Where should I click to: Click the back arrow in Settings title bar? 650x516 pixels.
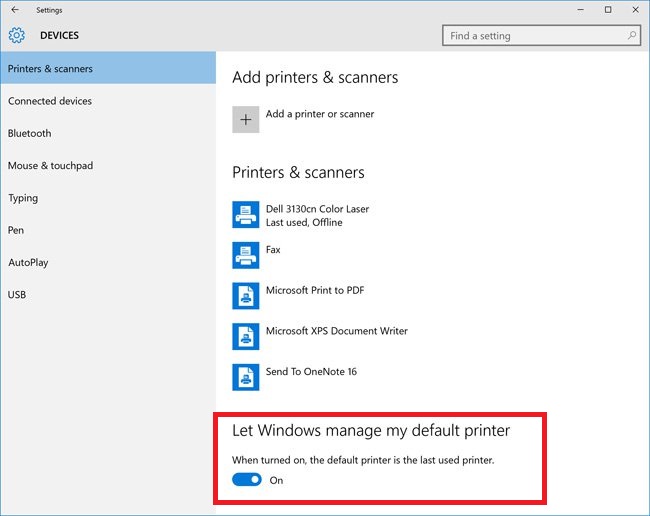click(x=15, y=10)
